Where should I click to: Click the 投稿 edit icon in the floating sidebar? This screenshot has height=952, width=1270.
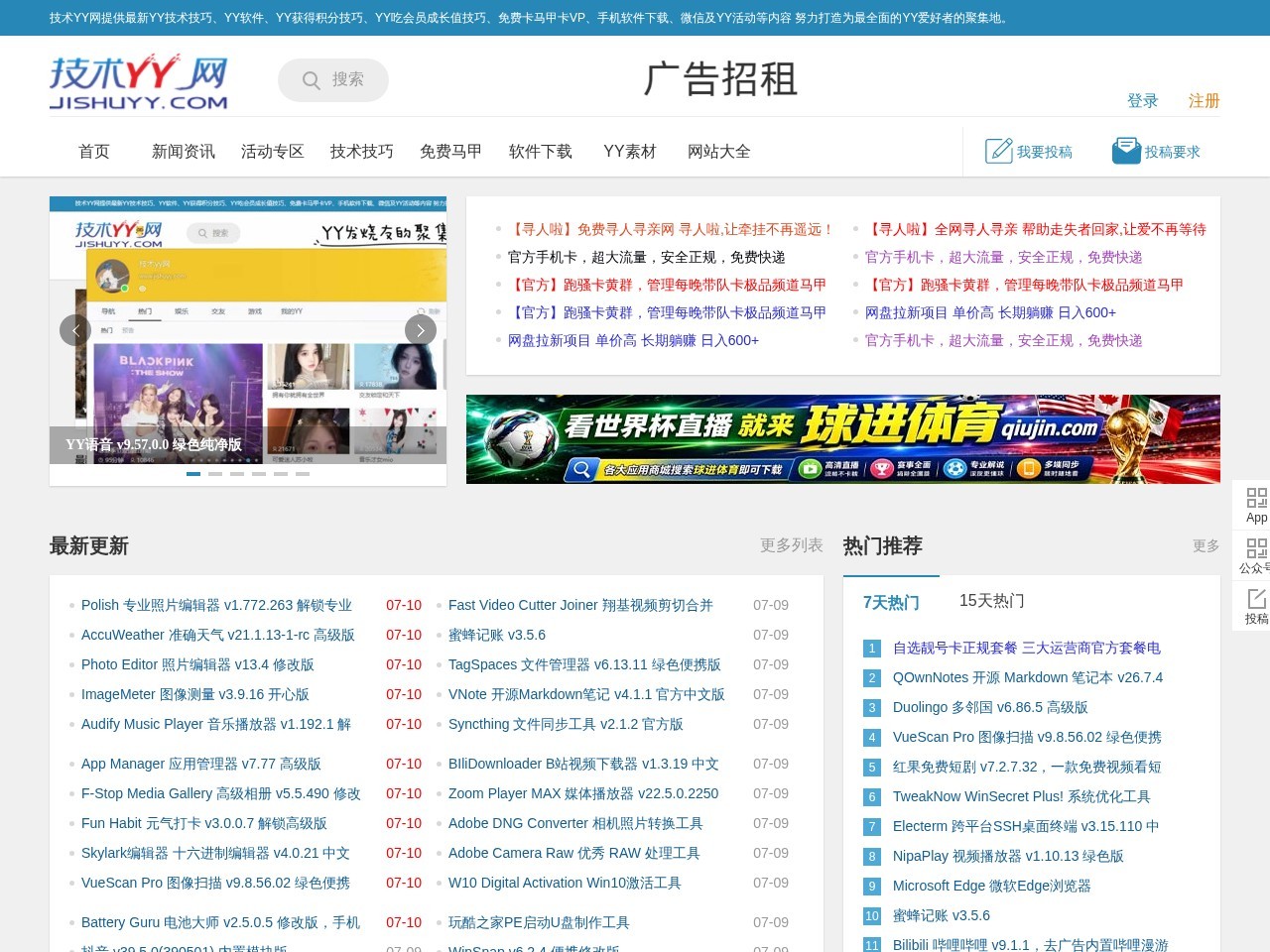pyautogui.click(x=1256, y=599)
